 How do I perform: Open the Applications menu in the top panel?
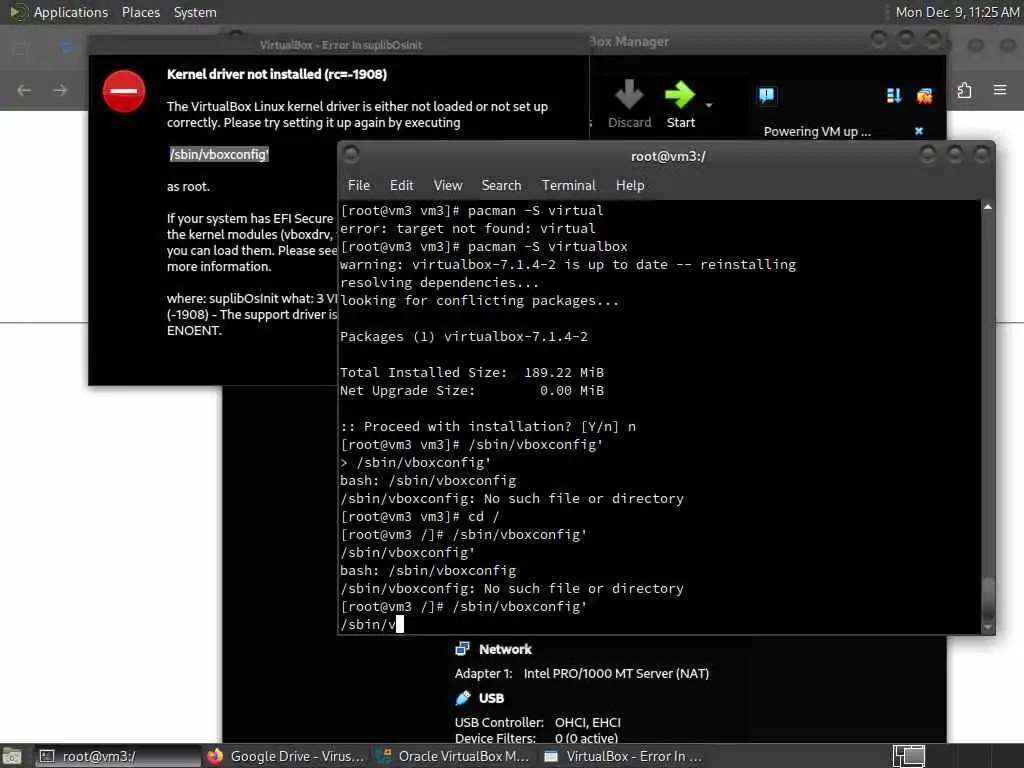pyautogui.click(x=71, y=12)
